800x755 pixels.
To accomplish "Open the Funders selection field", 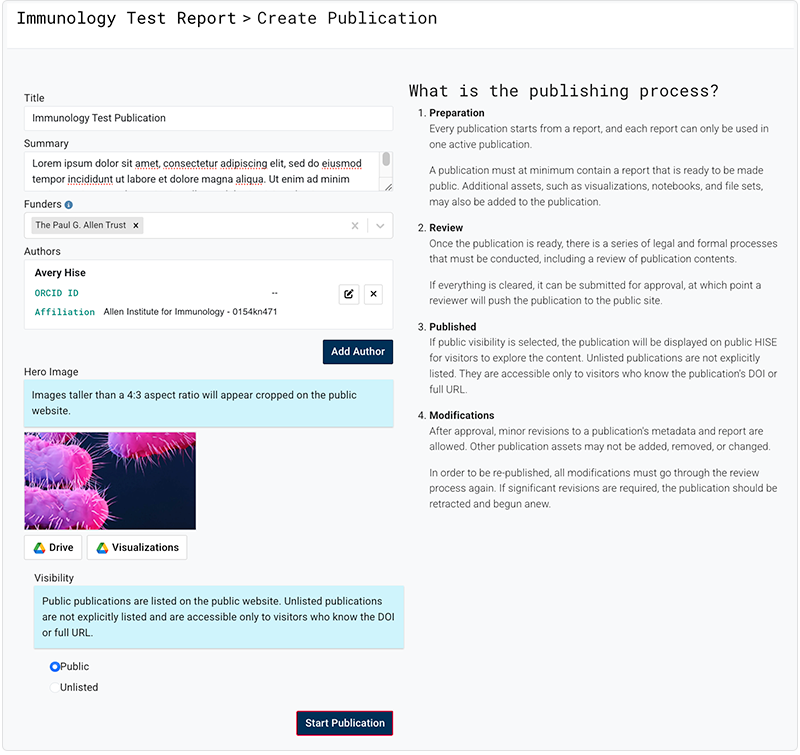I will (x=240, y=226).
